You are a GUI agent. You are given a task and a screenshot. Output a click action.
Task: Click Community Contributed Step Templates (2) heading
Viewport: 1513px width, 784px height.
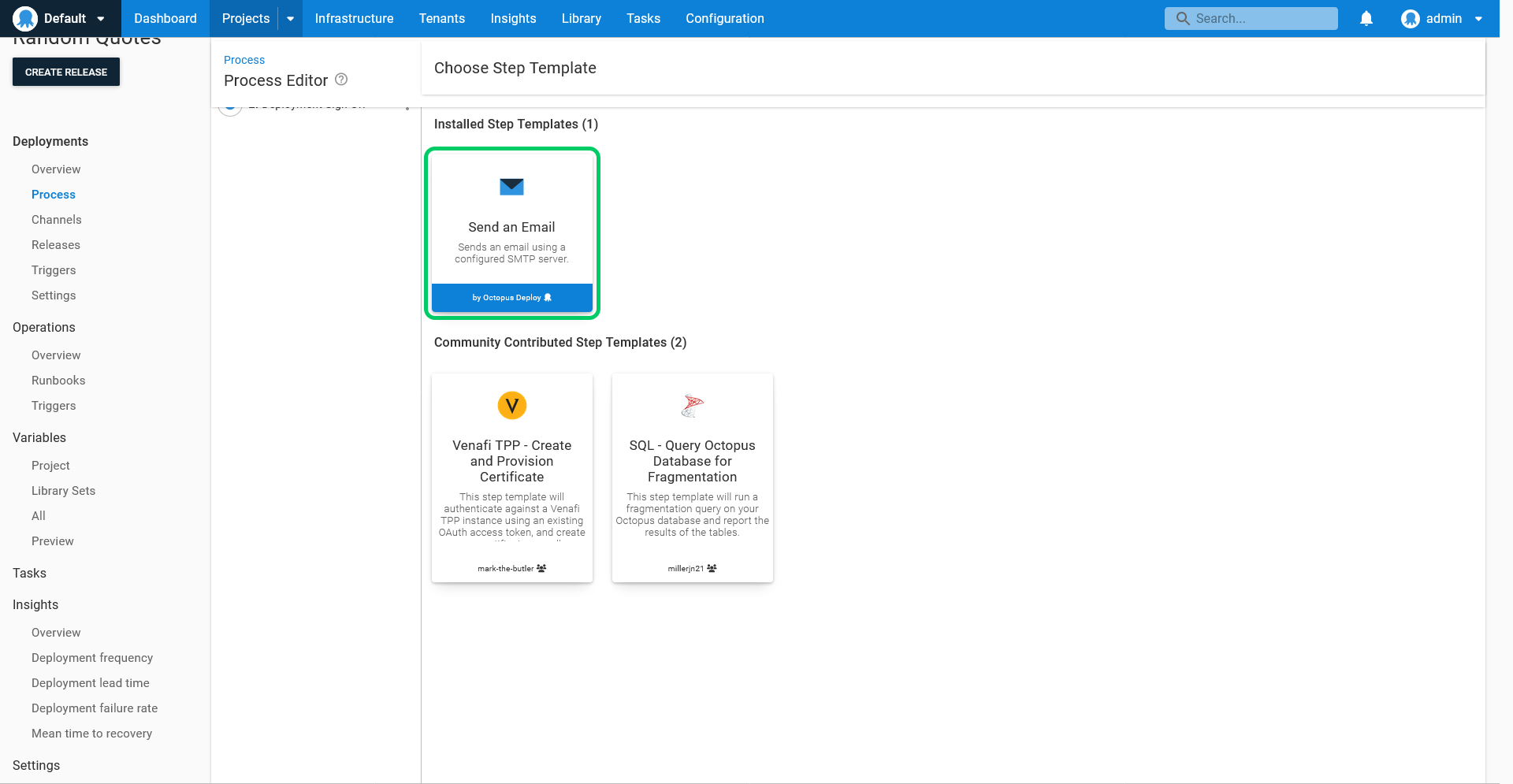click(560, 342)
